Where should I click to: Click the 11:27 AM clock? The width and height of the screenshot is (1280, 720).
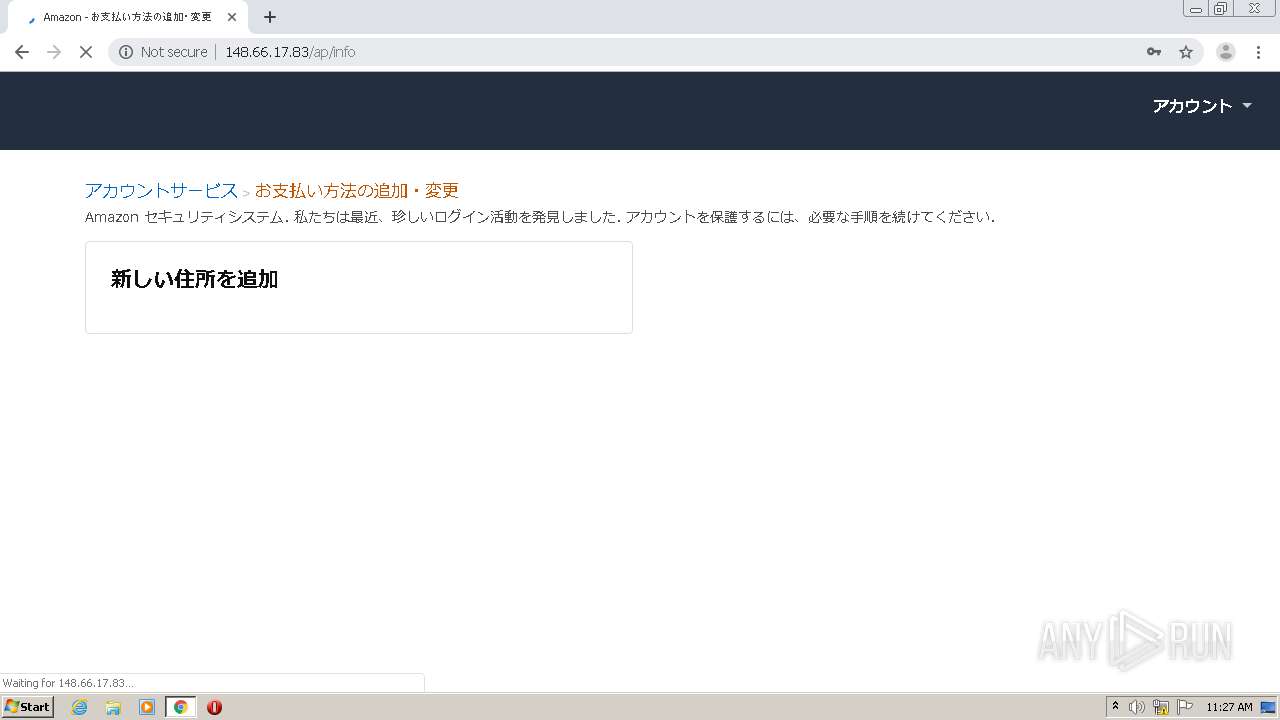tap(1229, 707)
